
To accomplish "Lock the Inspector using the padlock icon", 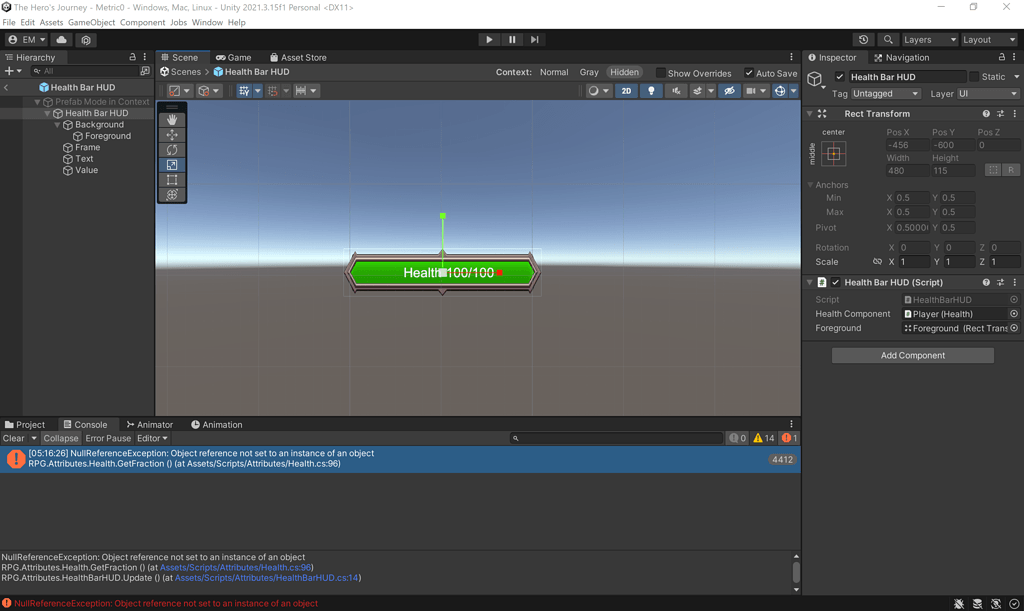I will (1002, 57).
